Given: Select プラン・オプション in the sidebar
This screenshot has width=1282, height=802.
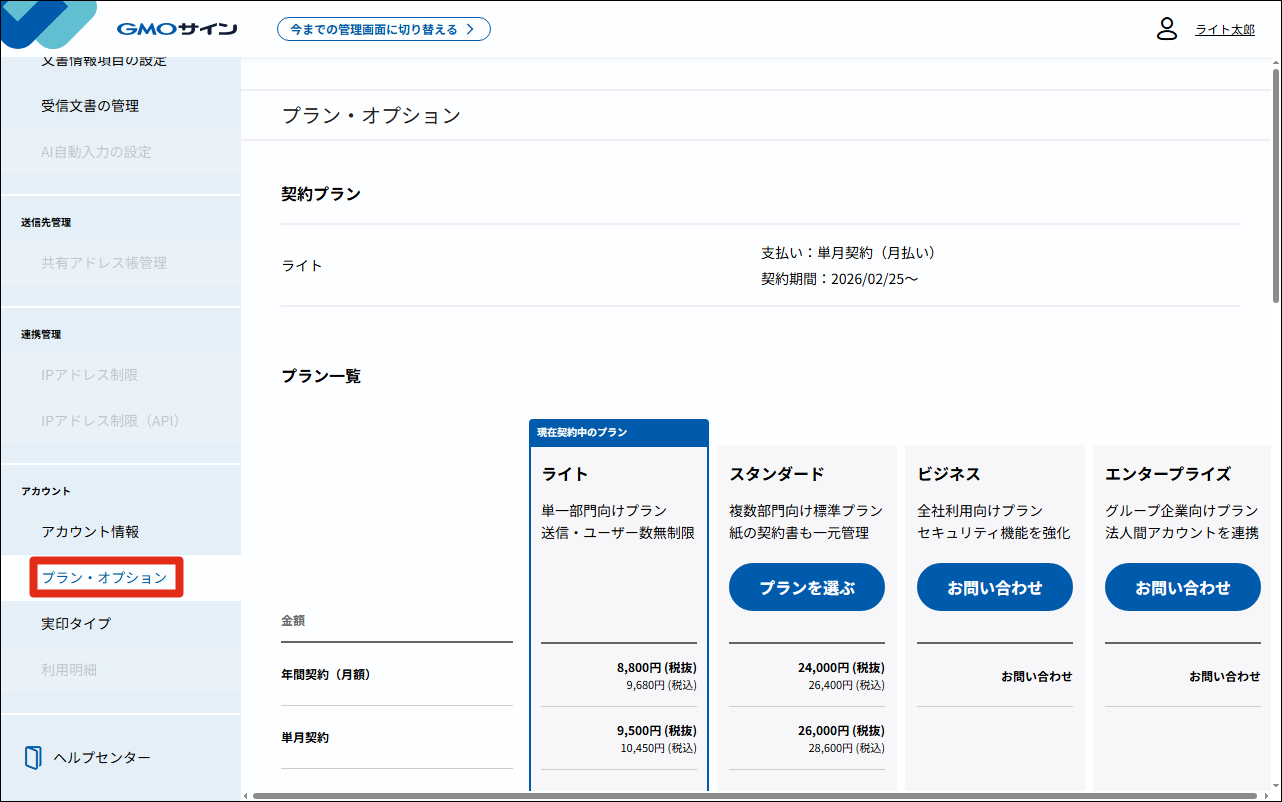Looking at the screenshot, I should click(105, 578).
